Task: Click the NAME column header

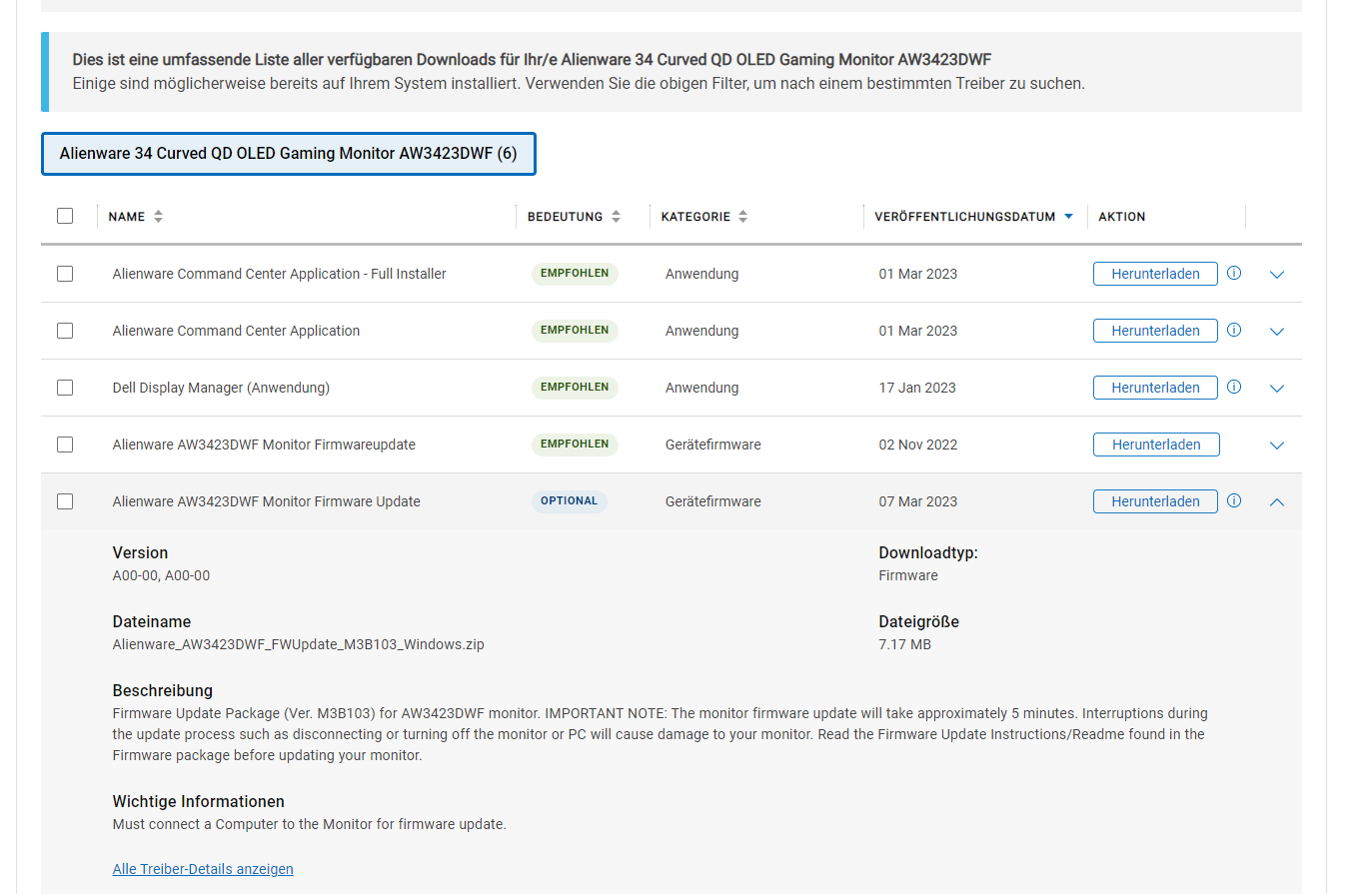Action: (x=127, y=217)
